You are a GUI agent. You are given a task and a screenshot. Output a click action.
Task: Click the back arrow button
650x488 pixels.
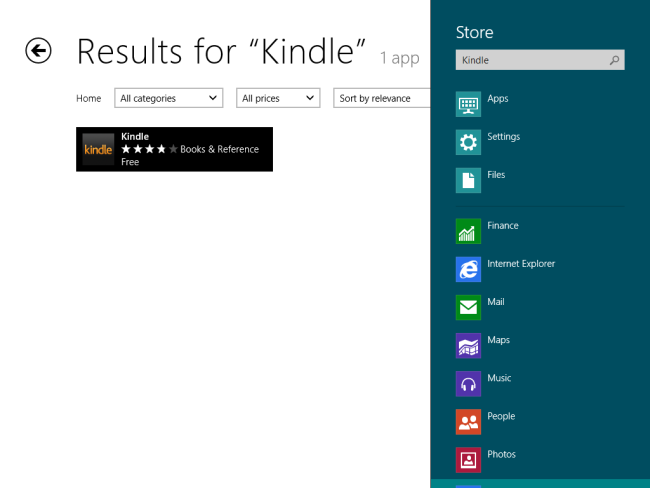38,51
